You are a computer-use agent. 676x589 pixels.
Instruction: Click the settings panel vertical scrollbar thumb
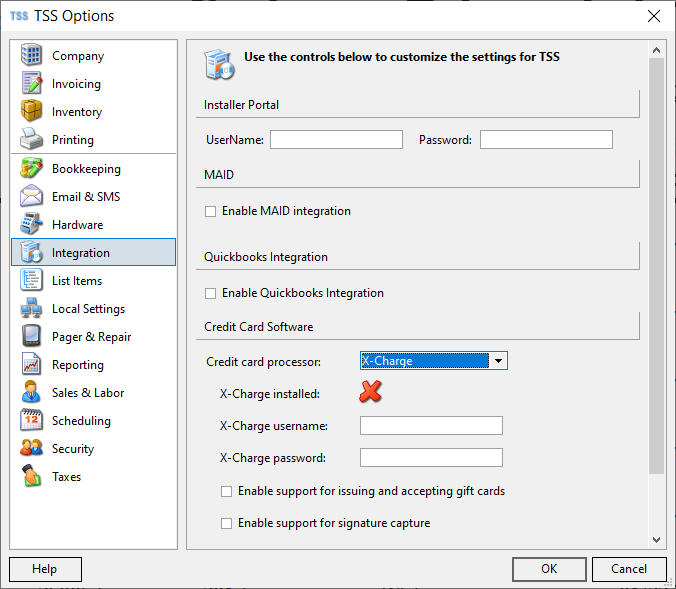click(x=656, y=265)
